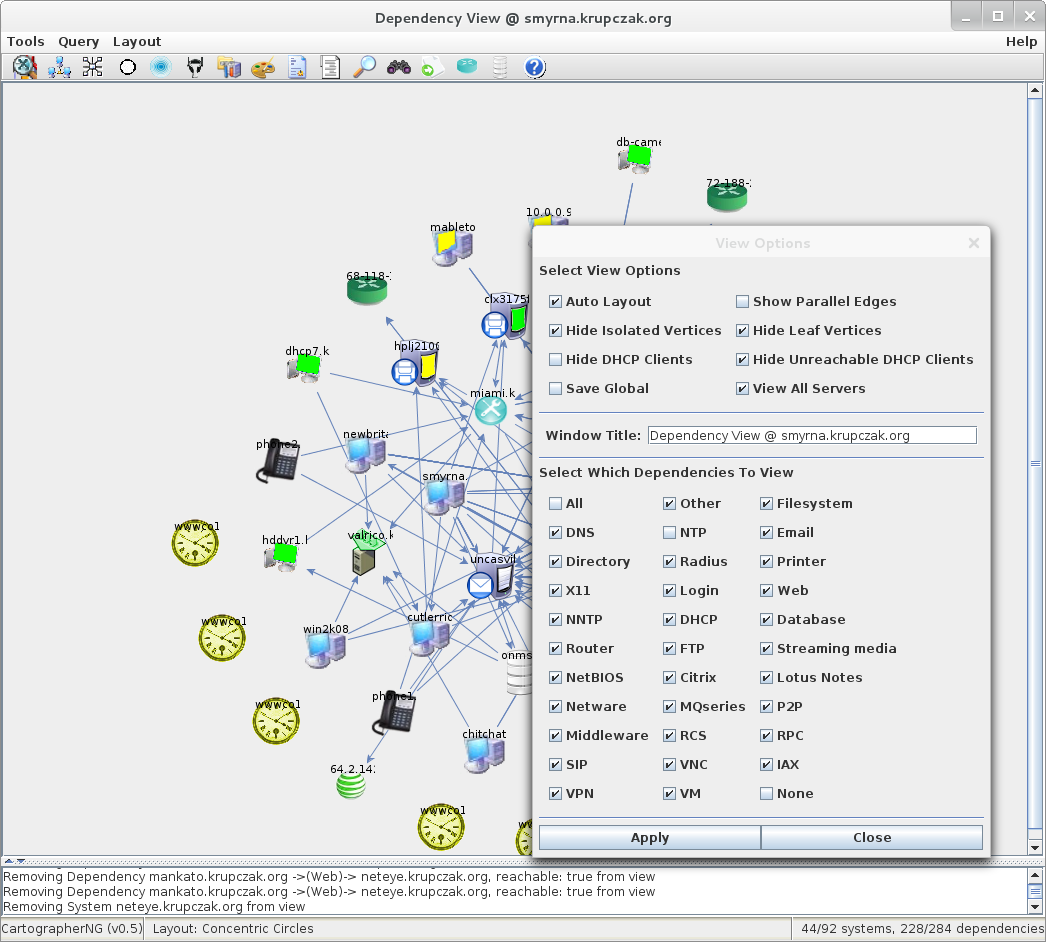Open the Layout menu

click(137, 41)
